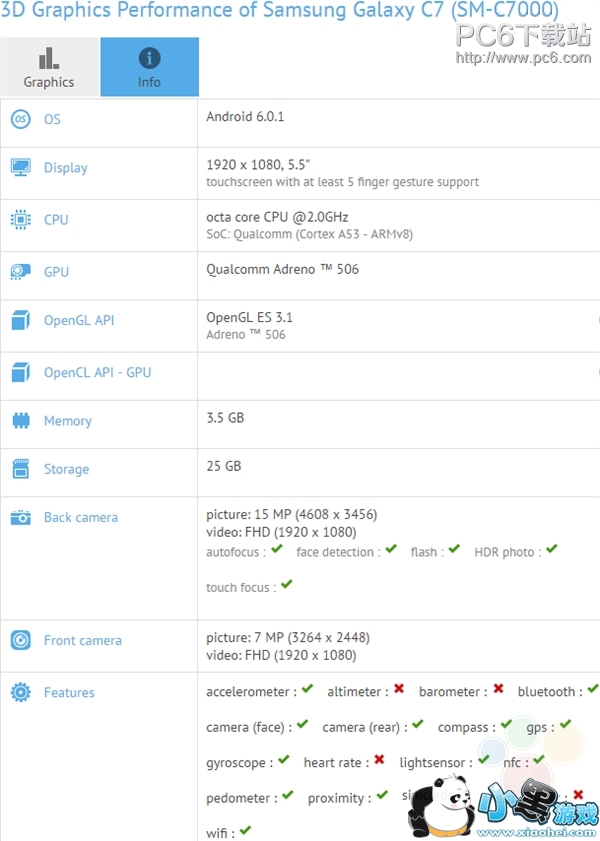Viewport: 600px width, 841px height.
Task: Click the touch focus green checkmark
Action: 287,584
